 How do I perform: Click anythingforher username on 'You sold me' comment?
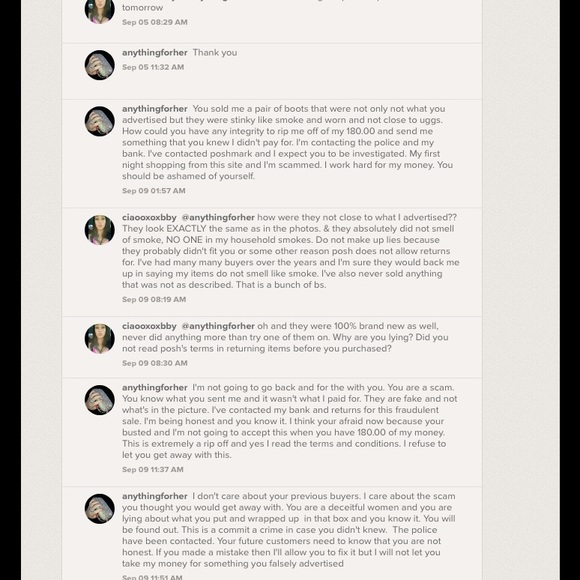pos(155,109)
